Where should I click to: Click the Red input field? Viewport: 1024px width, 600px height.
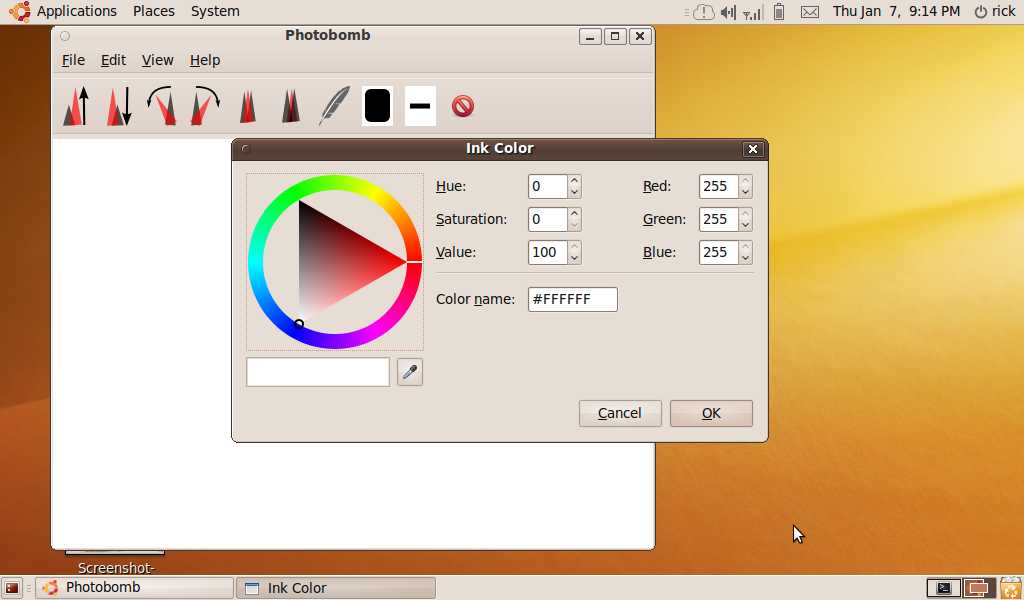718,187
